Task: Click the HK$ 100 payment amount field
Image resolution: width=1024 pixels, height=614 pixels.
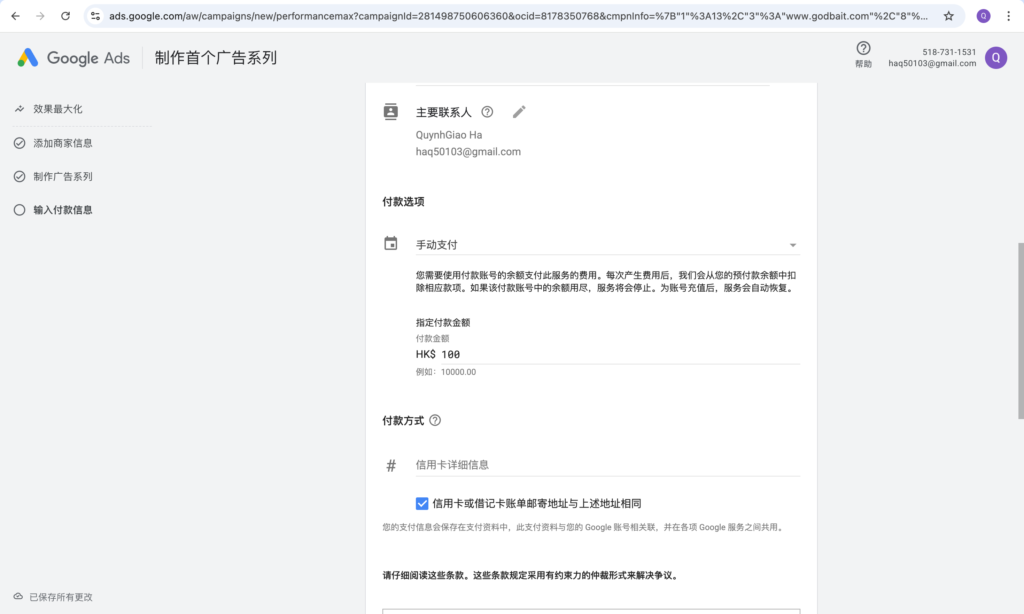Action: coord(606,354)
